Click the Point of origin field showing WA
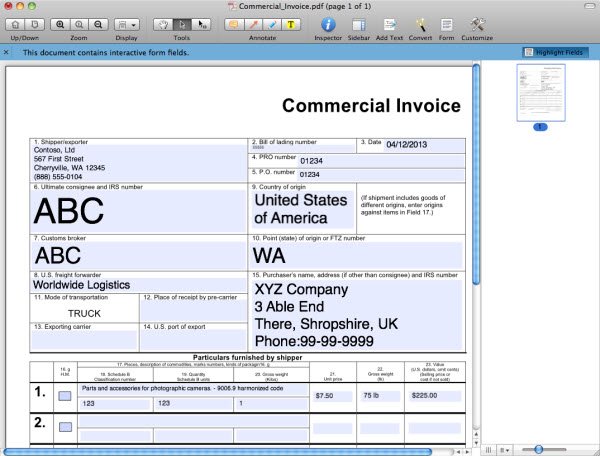The height and width of the screenshot is (456, 600). 357,256
